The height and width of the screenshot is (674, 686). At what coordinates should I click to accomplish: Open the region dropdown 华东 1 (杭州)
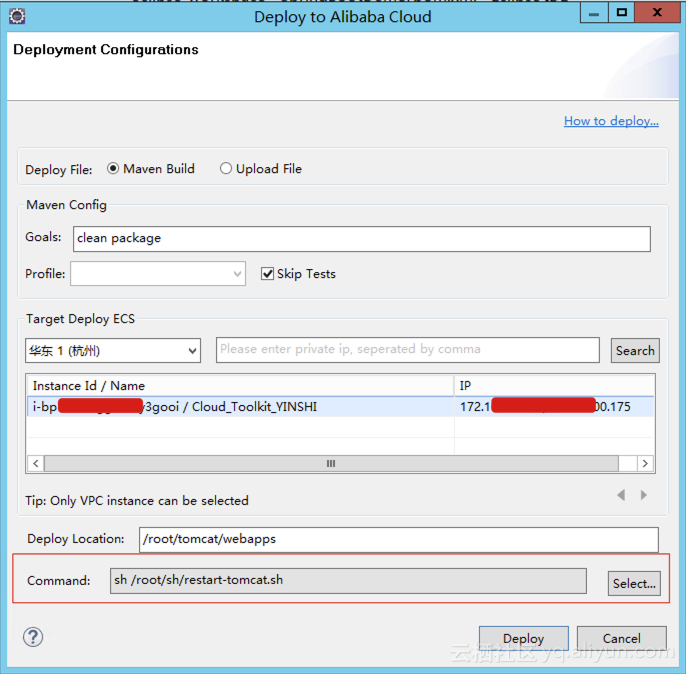coord(113,350)
